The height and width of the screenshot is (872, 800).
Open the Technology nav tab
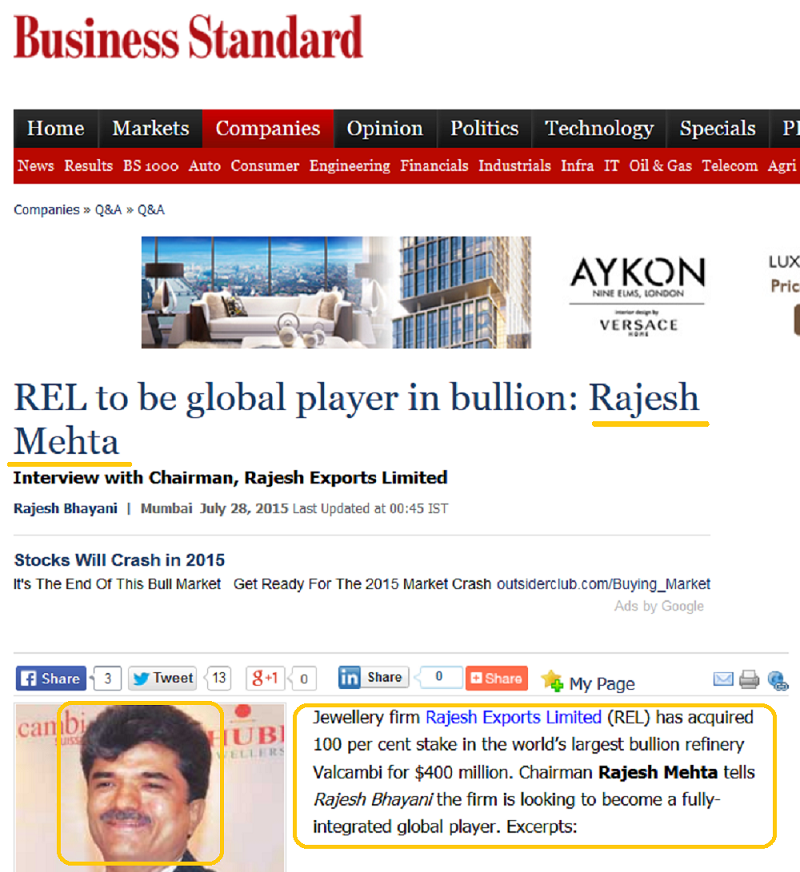click(x=599, y=129)
